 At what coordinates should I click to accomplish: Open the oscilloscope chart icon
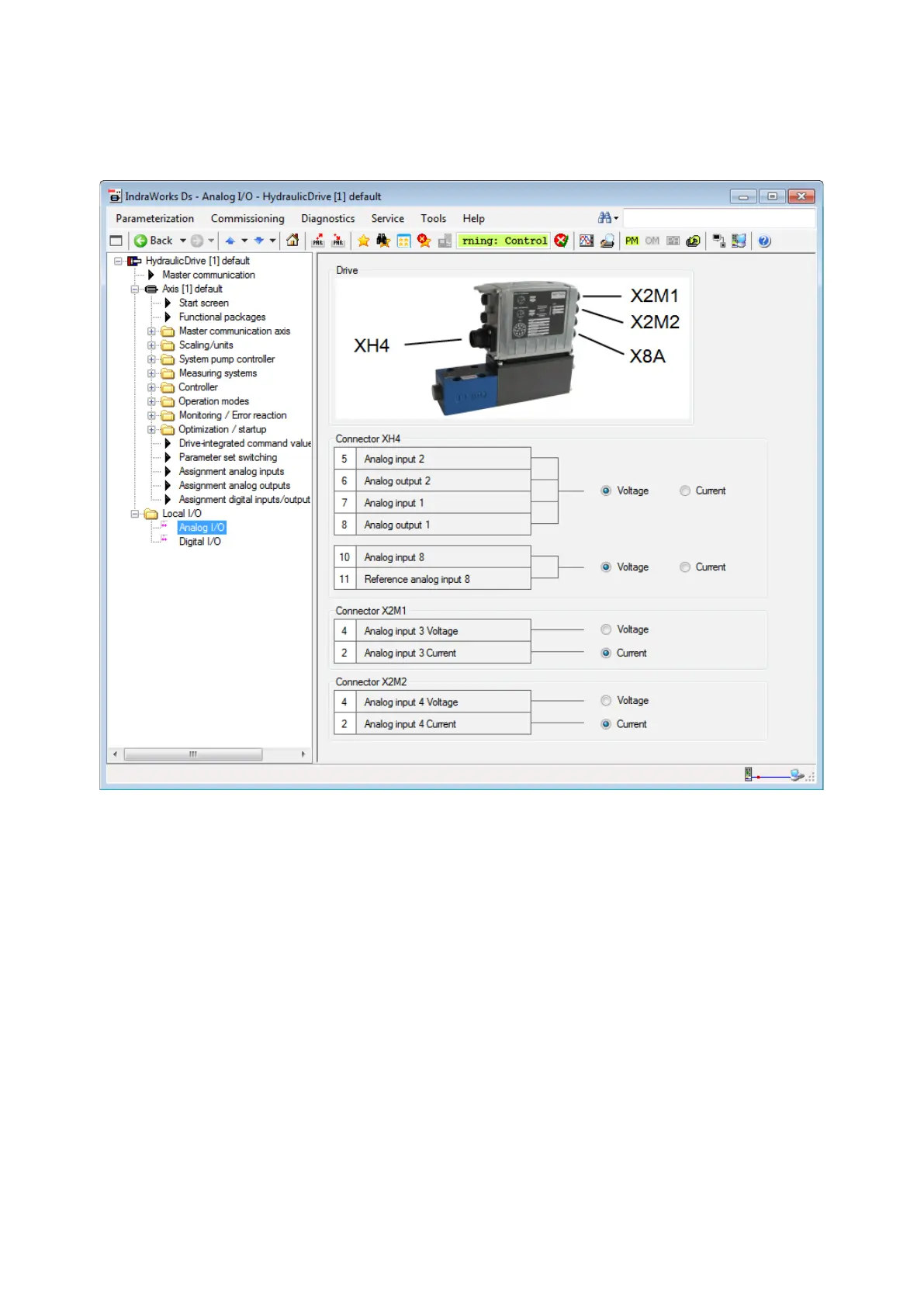587,241
